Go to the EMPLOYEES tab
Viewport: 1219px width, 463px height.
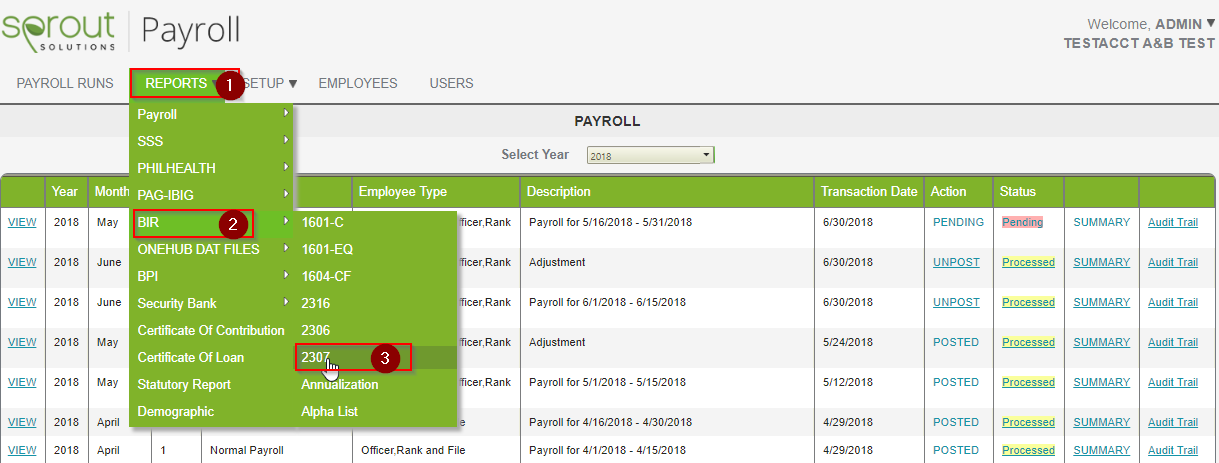point(358,83)
